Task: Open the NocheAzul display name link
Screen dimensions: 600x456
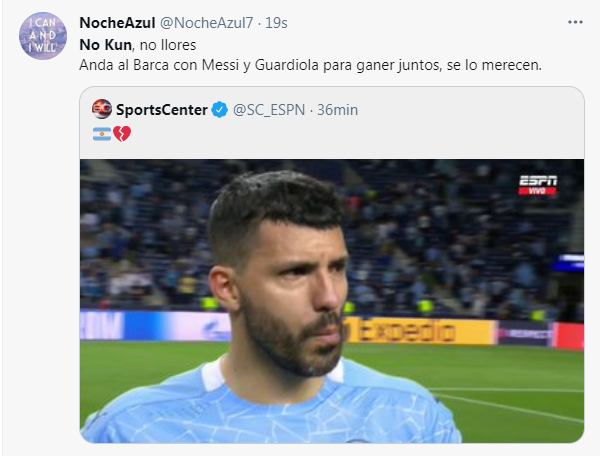Action: click(116, 23)
